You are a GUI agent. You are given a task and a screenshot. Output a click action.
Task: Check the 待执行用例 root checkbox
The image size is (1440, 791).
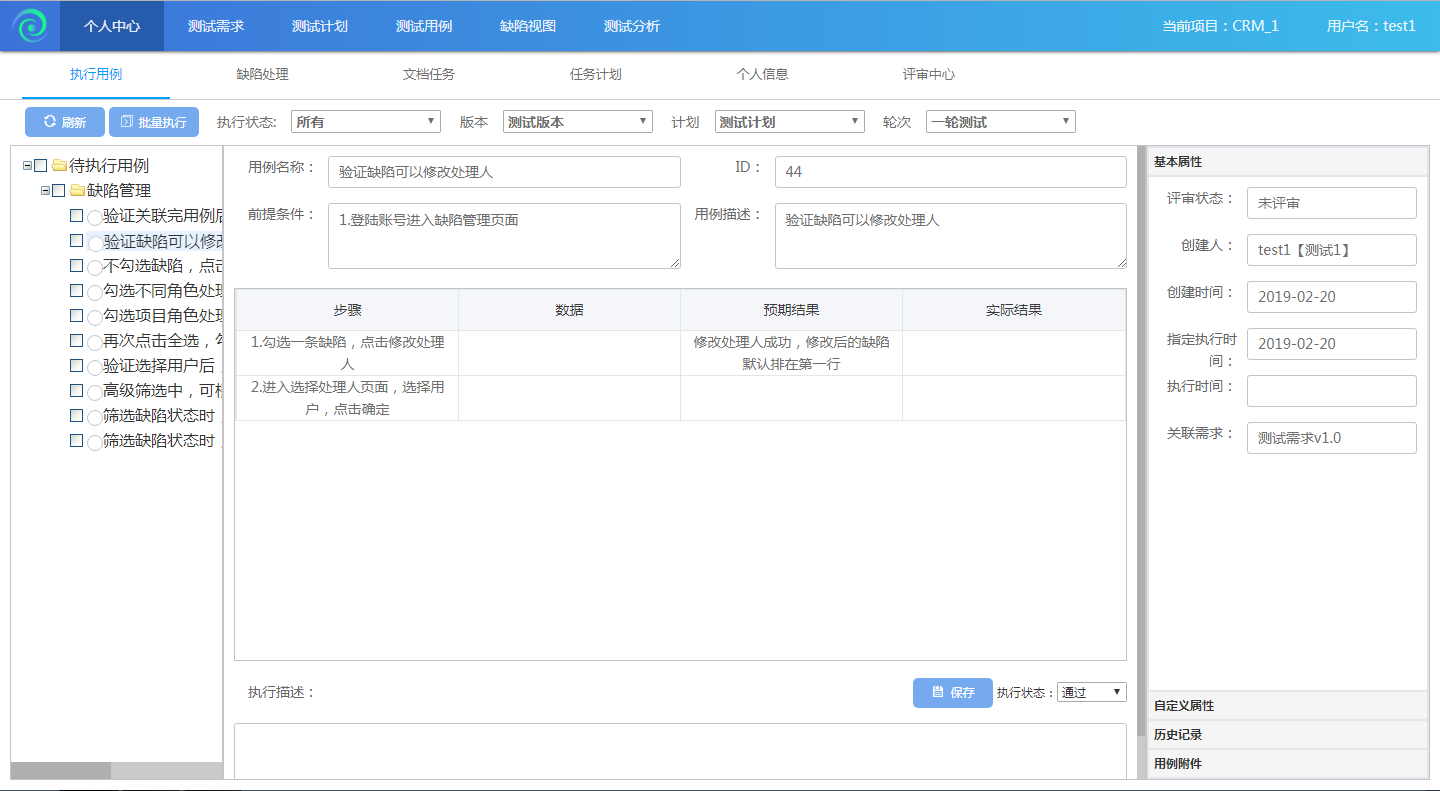point(41,166)
